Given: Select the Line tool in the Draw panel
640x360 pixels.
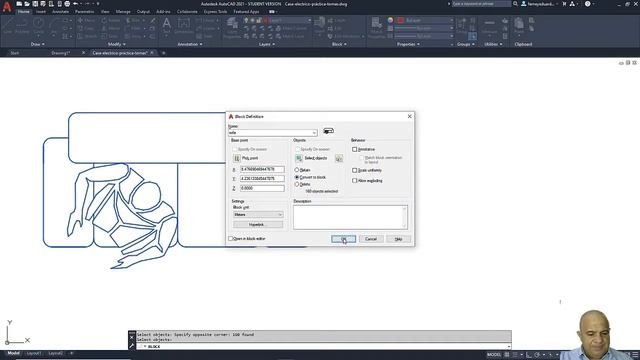Looking at the screenshot, I should tap(8, 25).
